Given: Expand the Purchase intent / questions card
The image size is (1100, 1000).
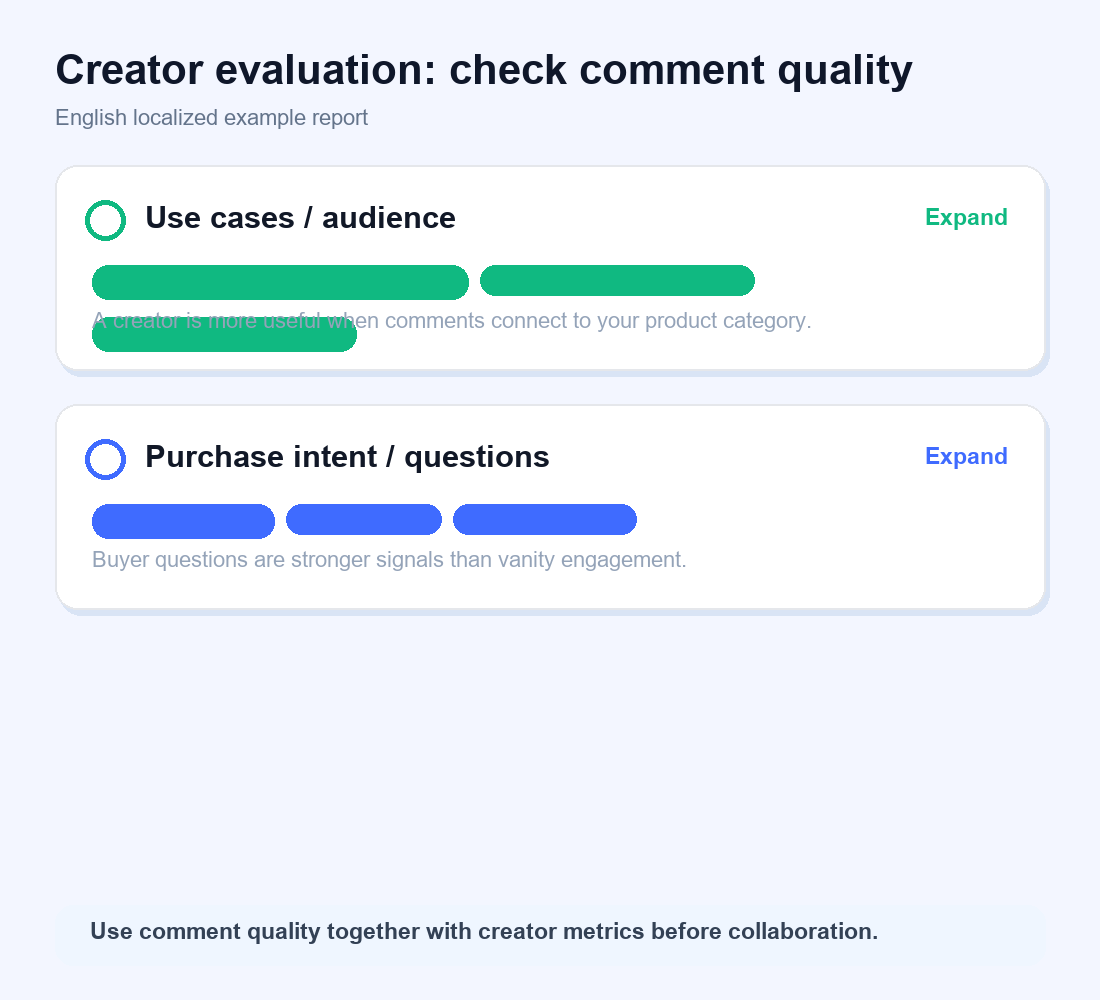Looking at the screenshot, I should pos(966,457).
